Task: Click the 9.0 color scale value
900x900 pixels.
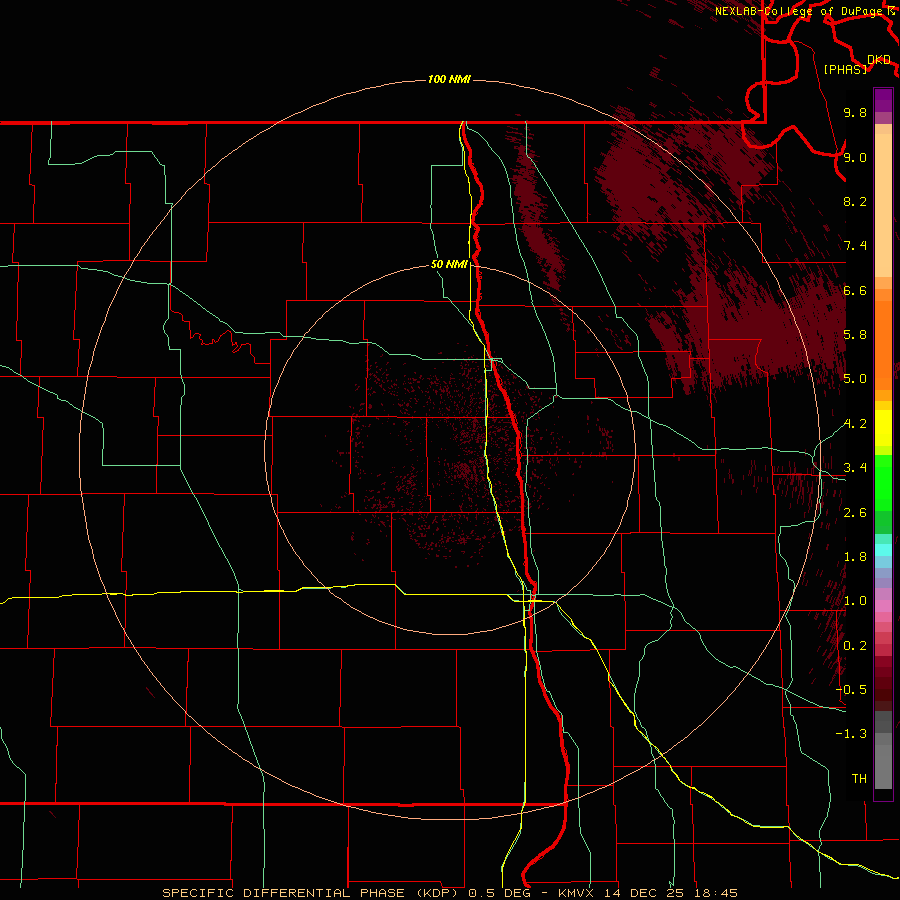Action: (855, 157)
